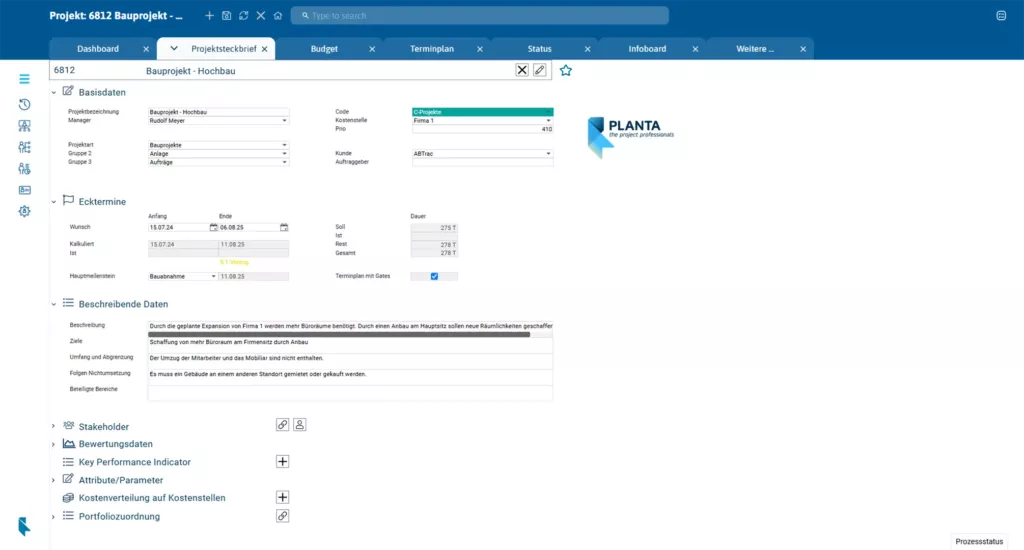Viewport: 1024px width, 550px height.
Task: Open the Hauptmeilenstein dropdown Bauabnahme
Action: tap(213, 276)
